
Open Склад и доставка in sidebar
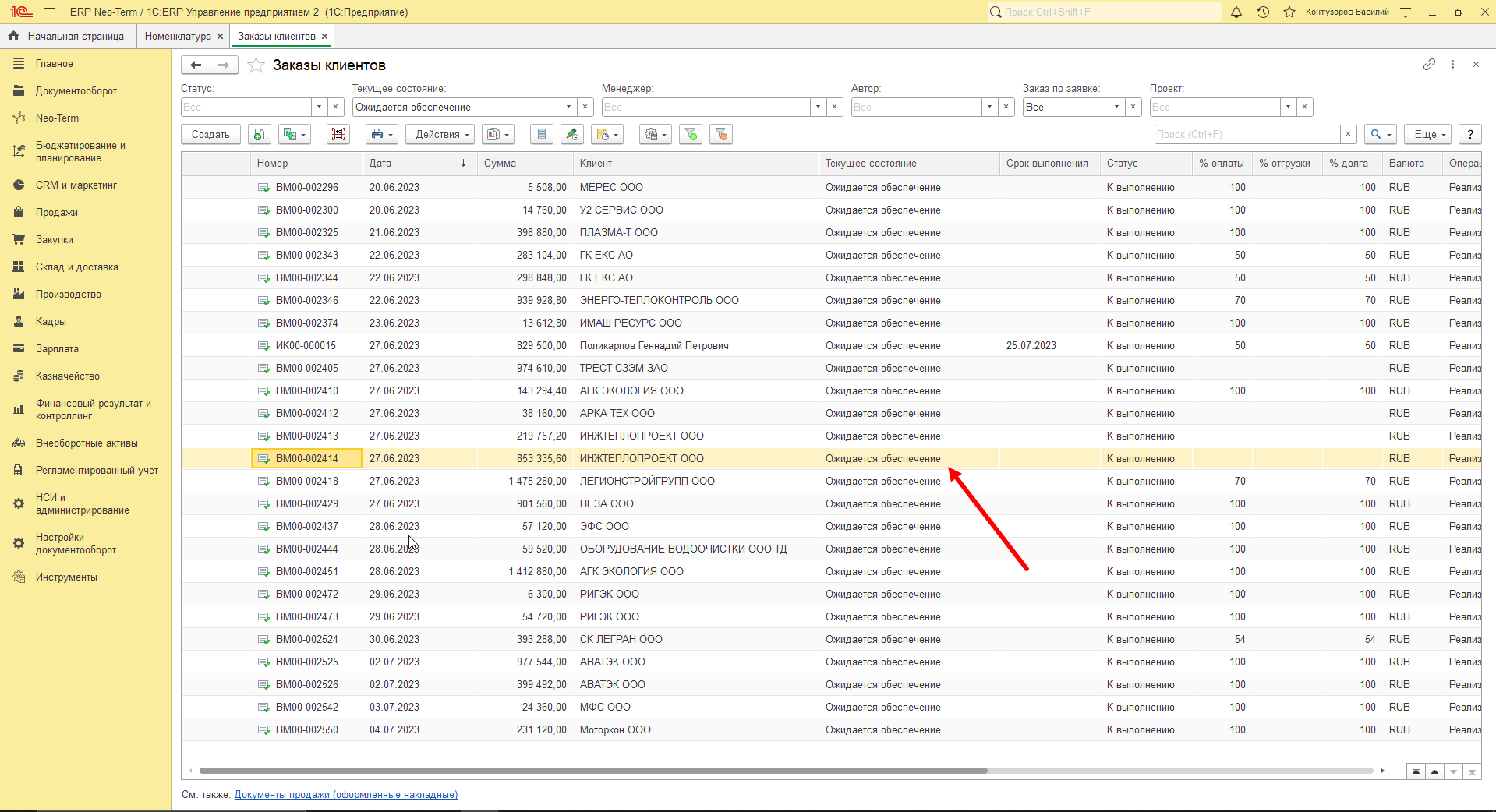tap(77, 267)
